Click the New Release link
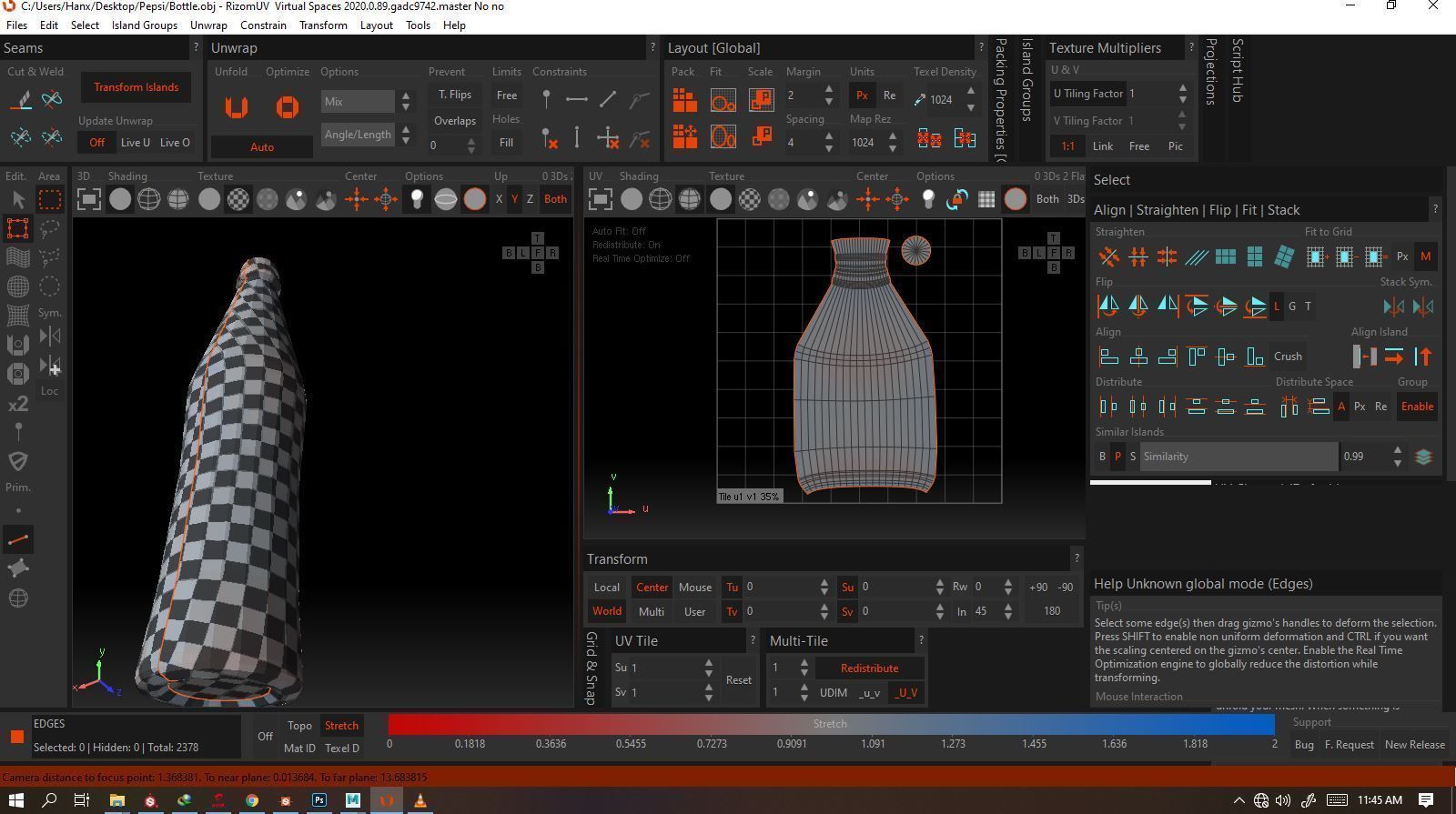Screen dimensions: 1456x814 pos(1414,744)
